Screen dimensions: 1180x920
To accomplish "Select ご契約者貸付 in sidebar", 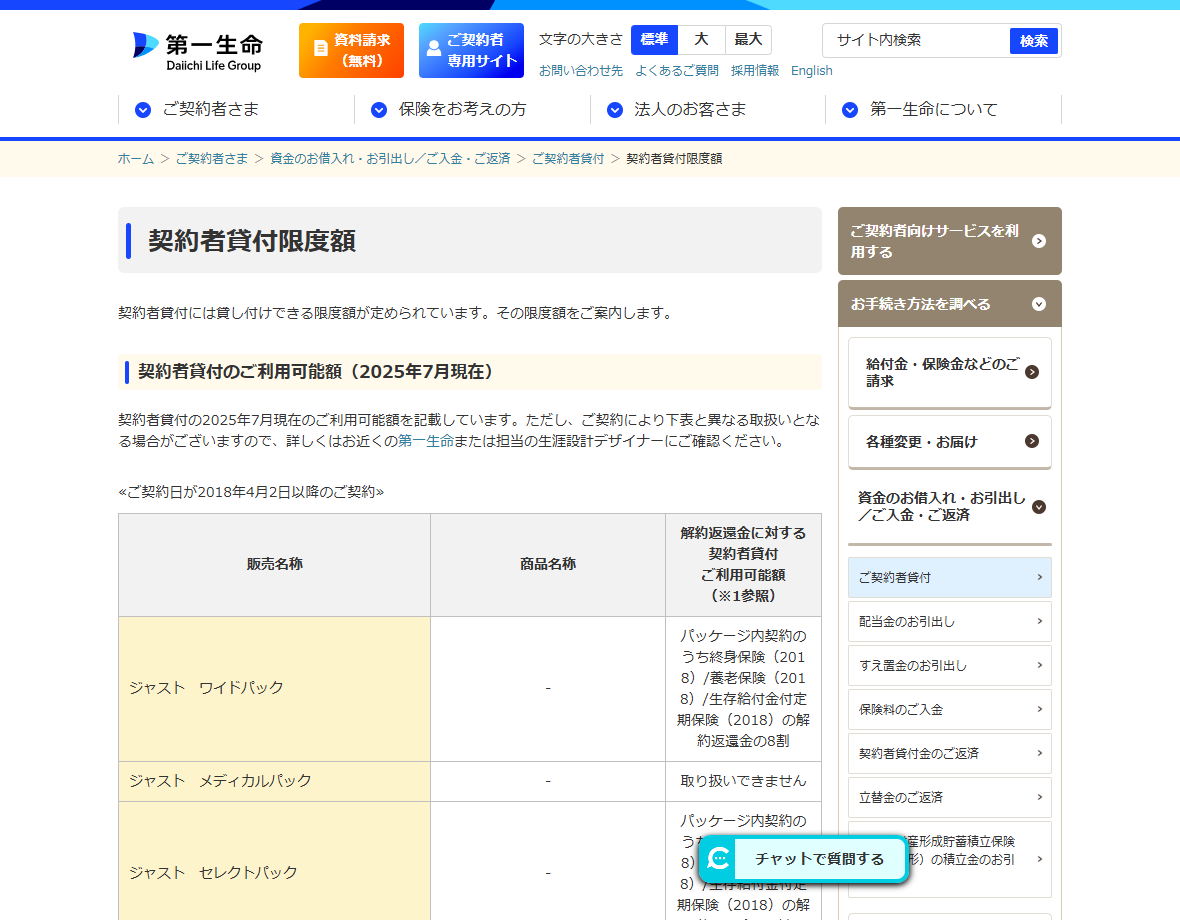I will (x=950, y=578).
